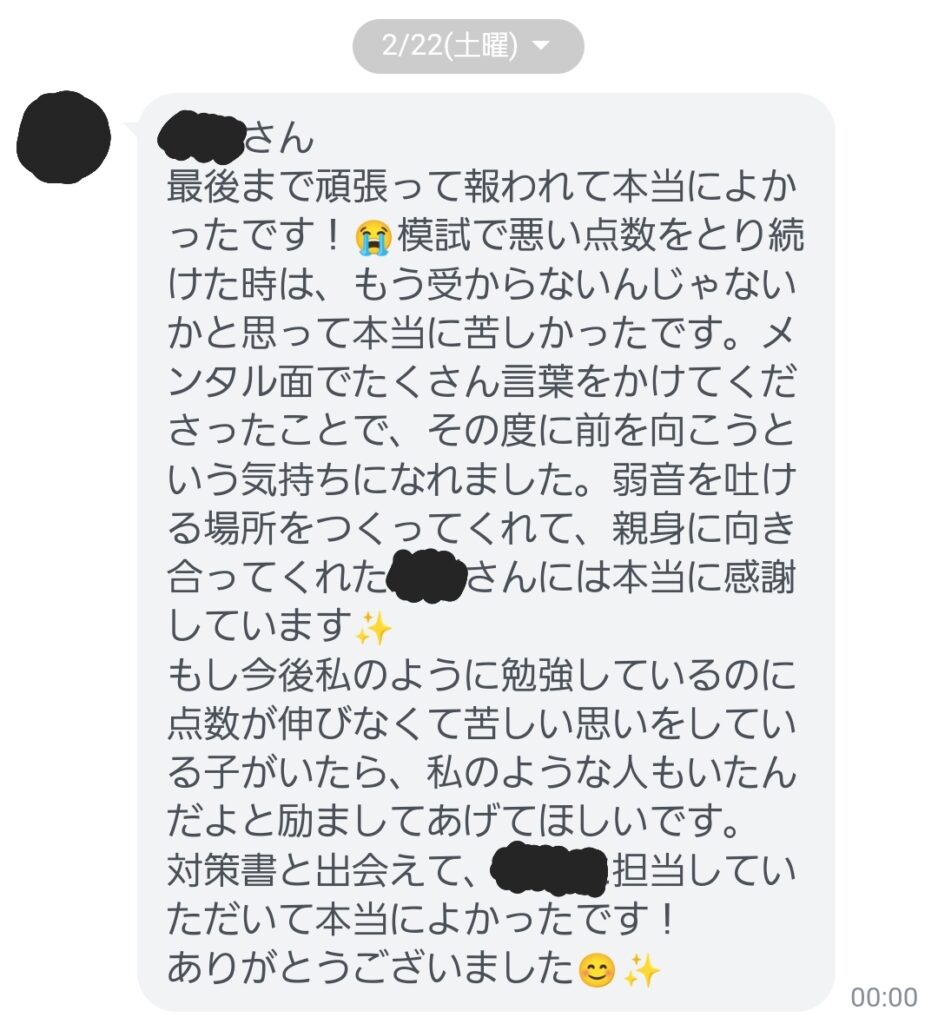Tap the line もし今後私のように勉強しているのに

(x=482, y=675)
